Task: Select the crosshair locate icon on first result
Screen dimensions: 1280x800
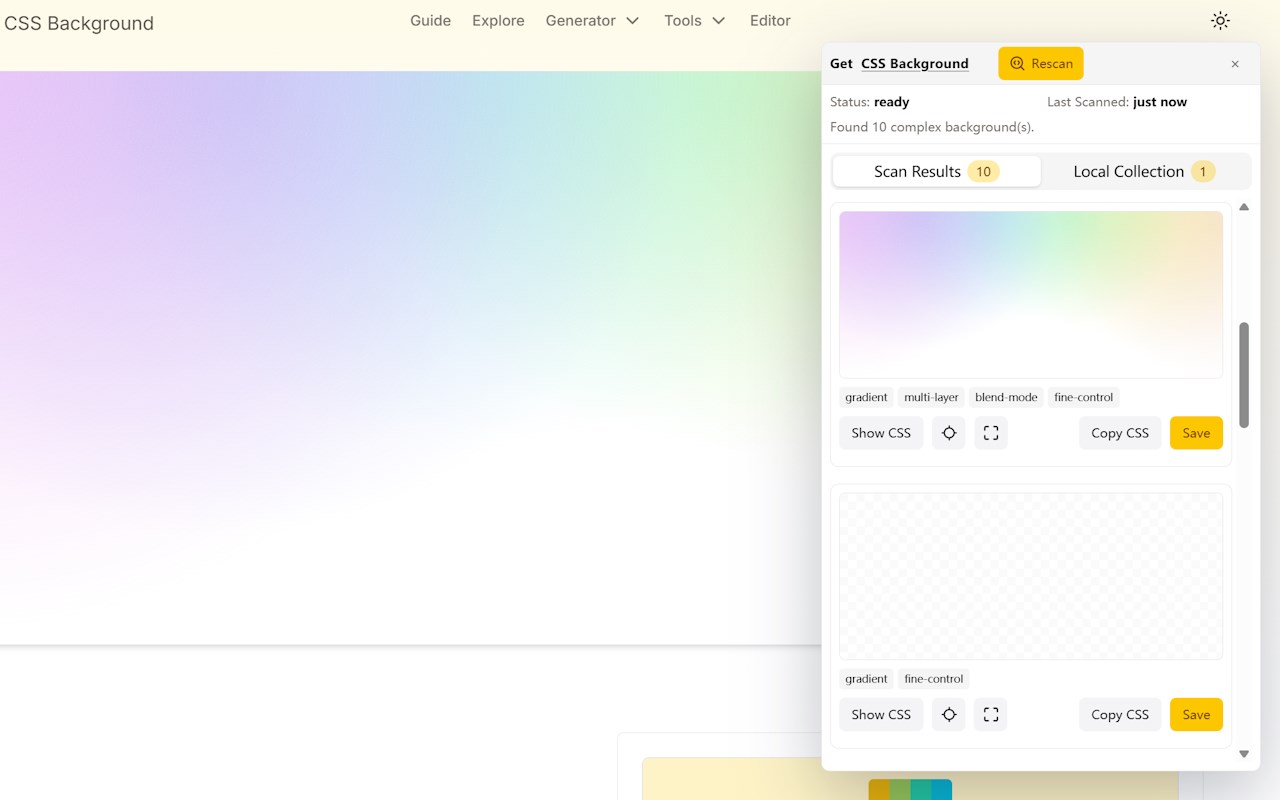Action: pos(948,432)
